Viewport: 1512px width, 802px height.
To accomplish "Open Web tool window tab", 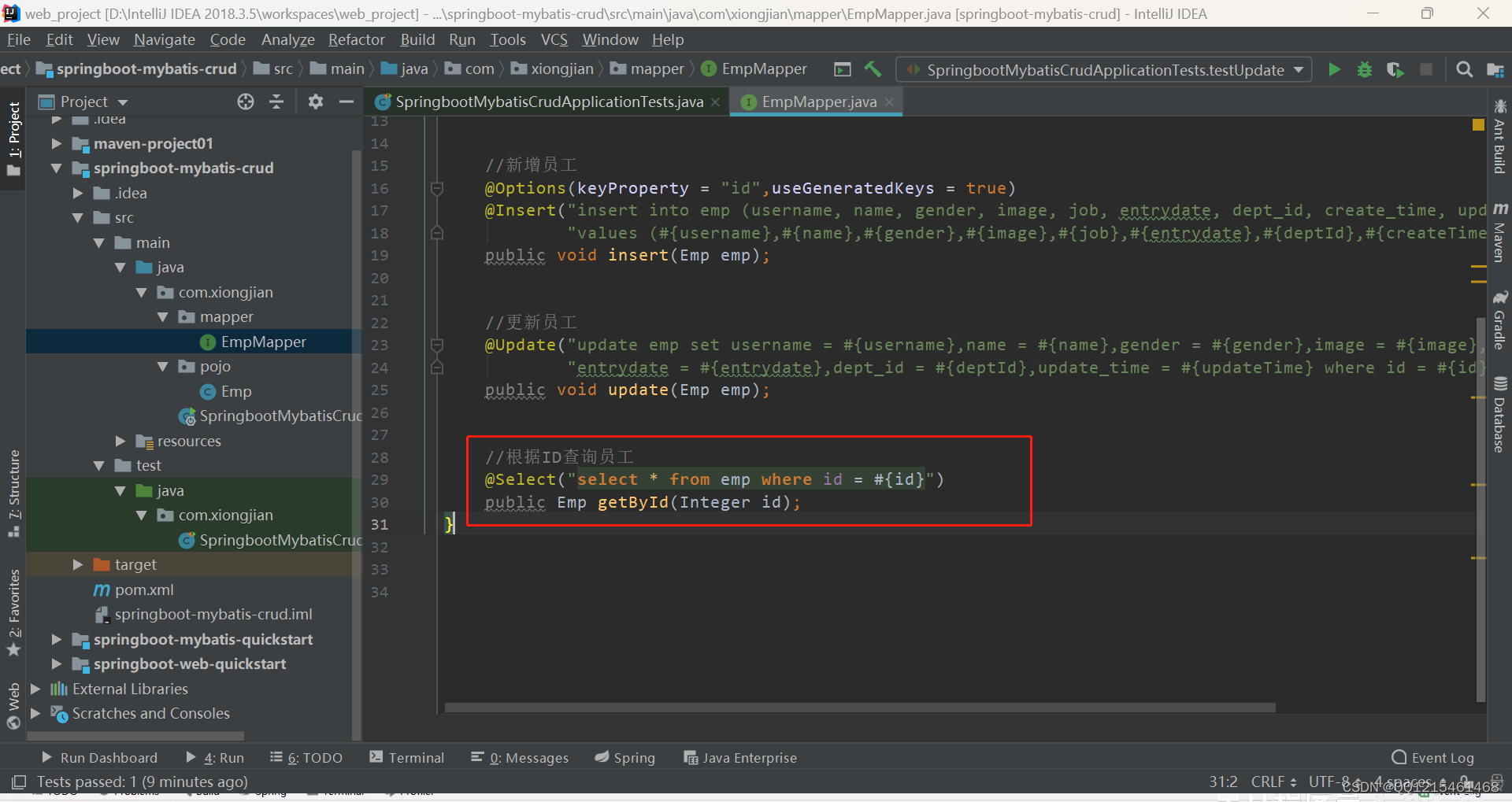I will 14,706.
